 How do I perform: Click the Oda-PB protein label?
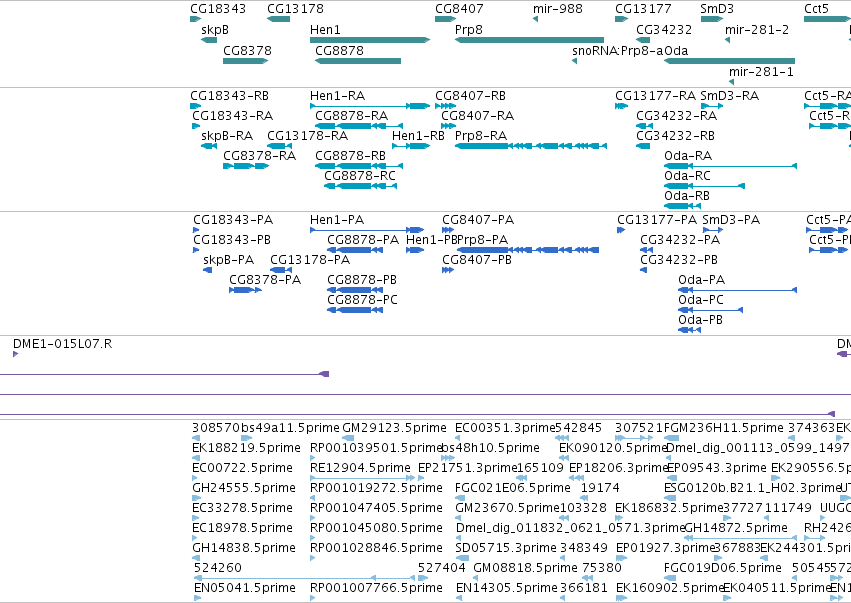tap(701, 320)
